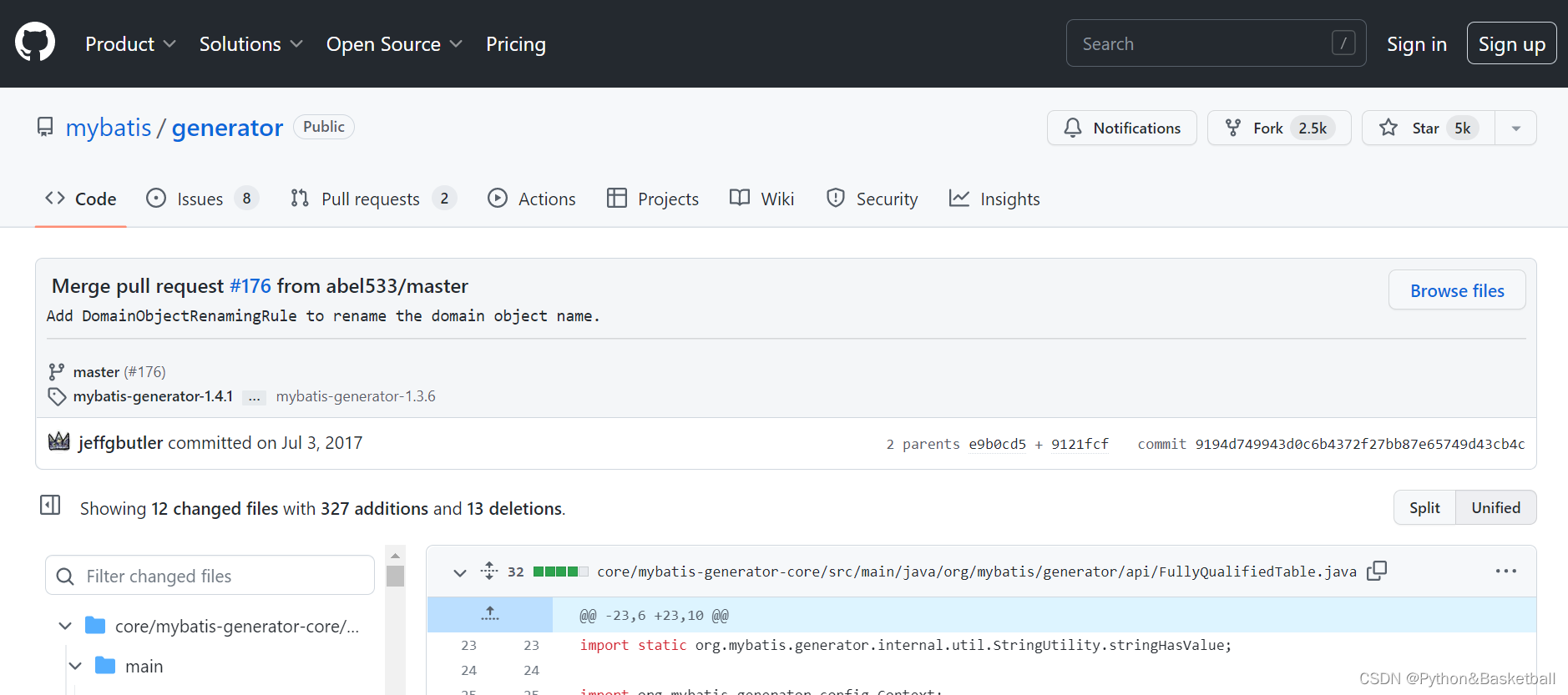Viewport: 1568px width, 695px height.
Task: Star the generator repository
Action: click(x=1428, y=128)
